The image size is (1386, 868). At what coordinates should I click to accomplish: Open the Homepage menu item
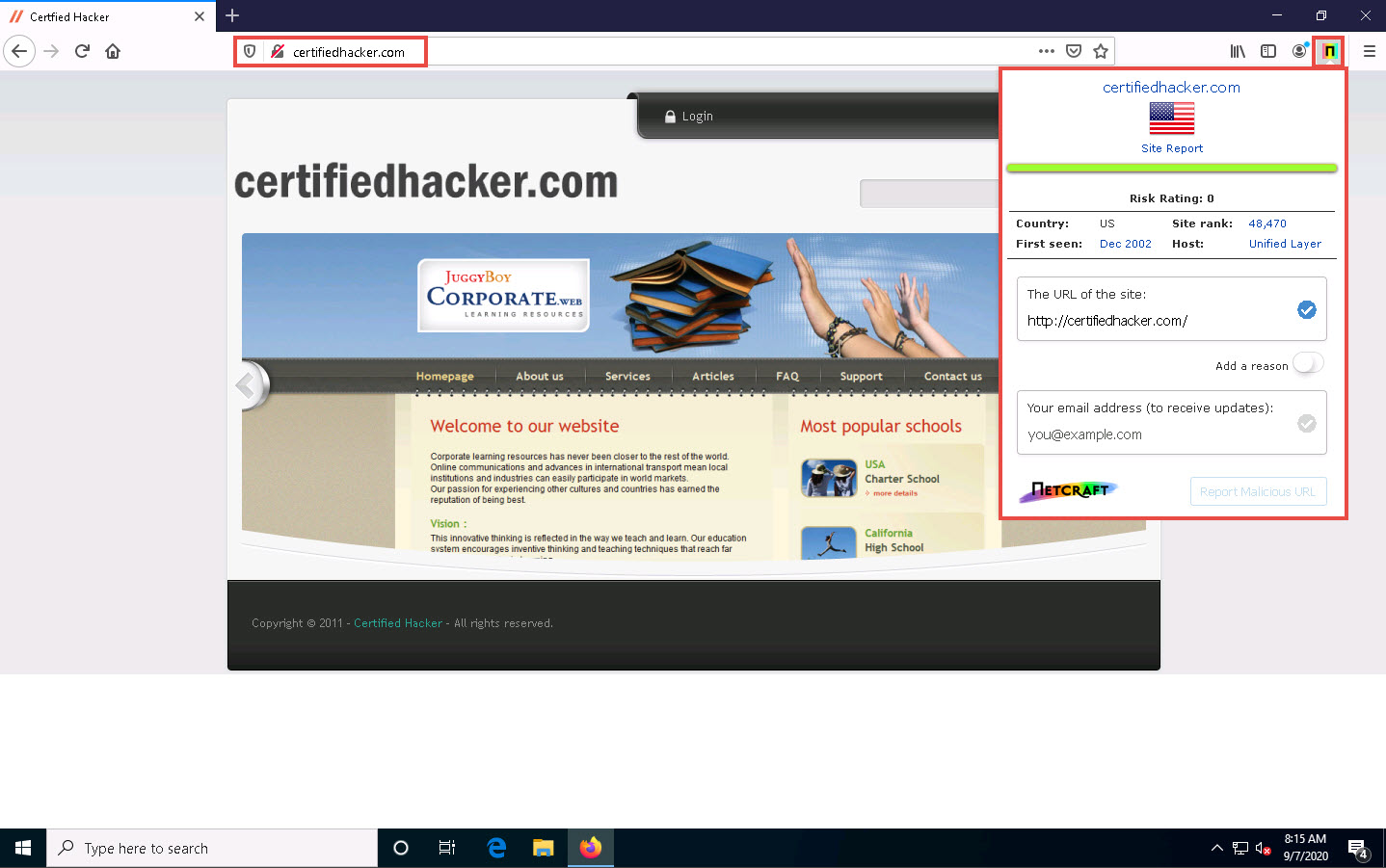445,377
